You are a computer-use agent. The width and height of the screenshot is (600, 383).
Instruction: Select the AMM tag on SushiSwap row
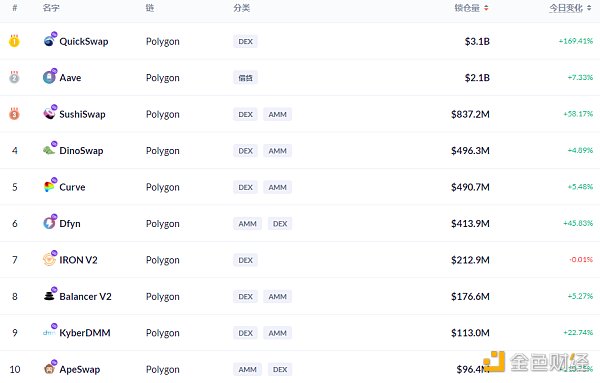(277, 114)
